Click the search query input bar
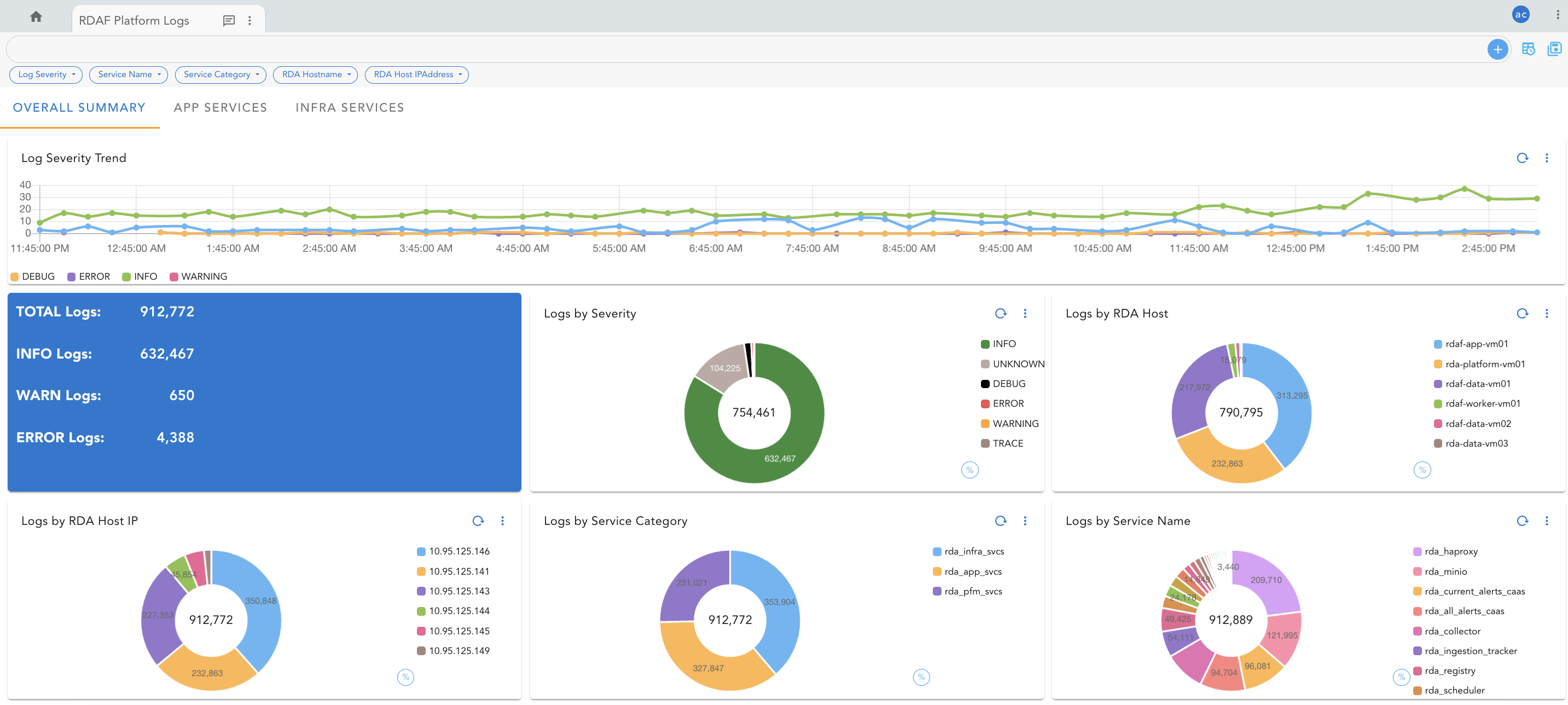The image size is (1568, 705). [x=730, y=49]
